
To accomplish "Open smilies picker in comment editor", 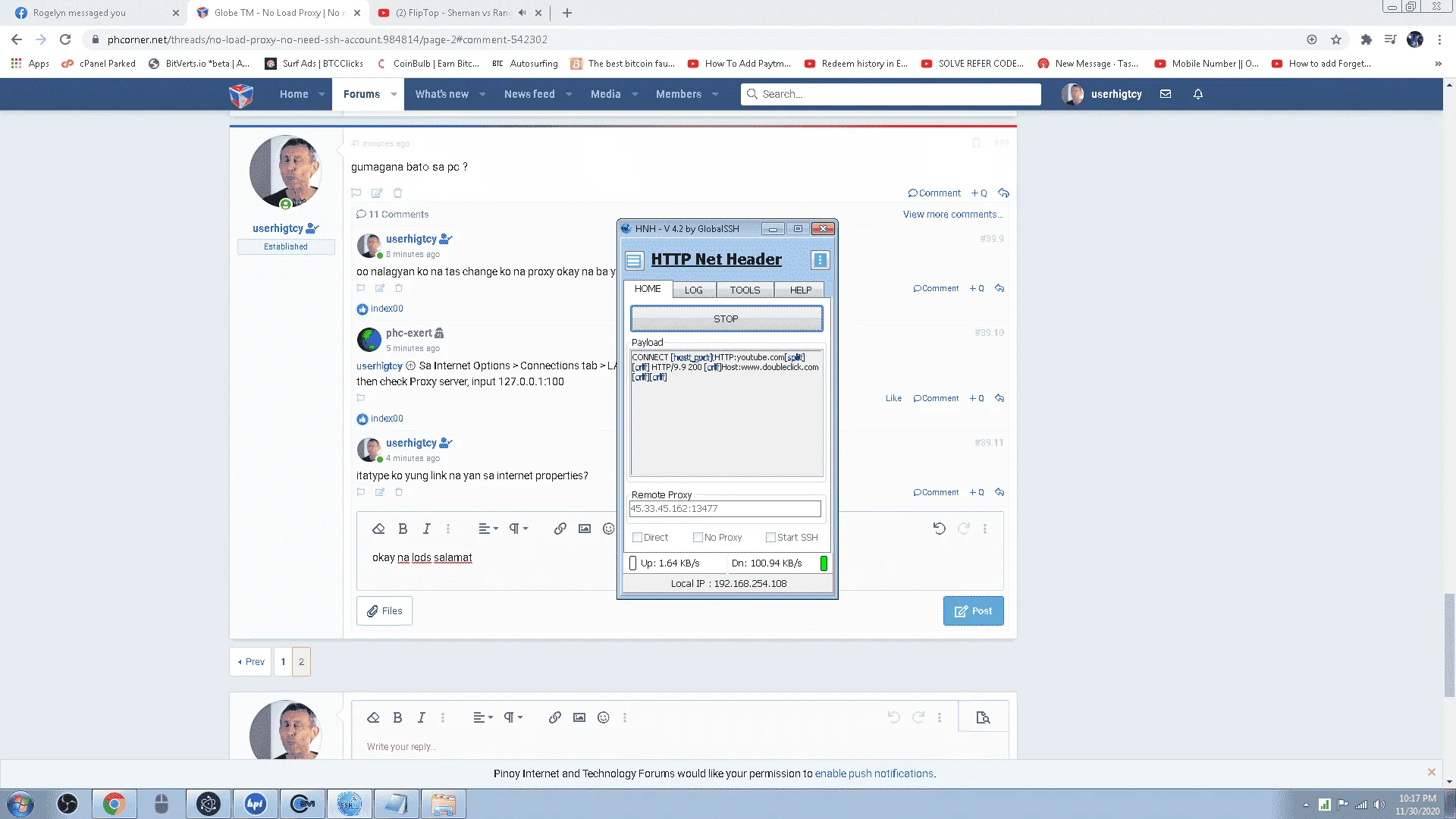I will [608, 529].
